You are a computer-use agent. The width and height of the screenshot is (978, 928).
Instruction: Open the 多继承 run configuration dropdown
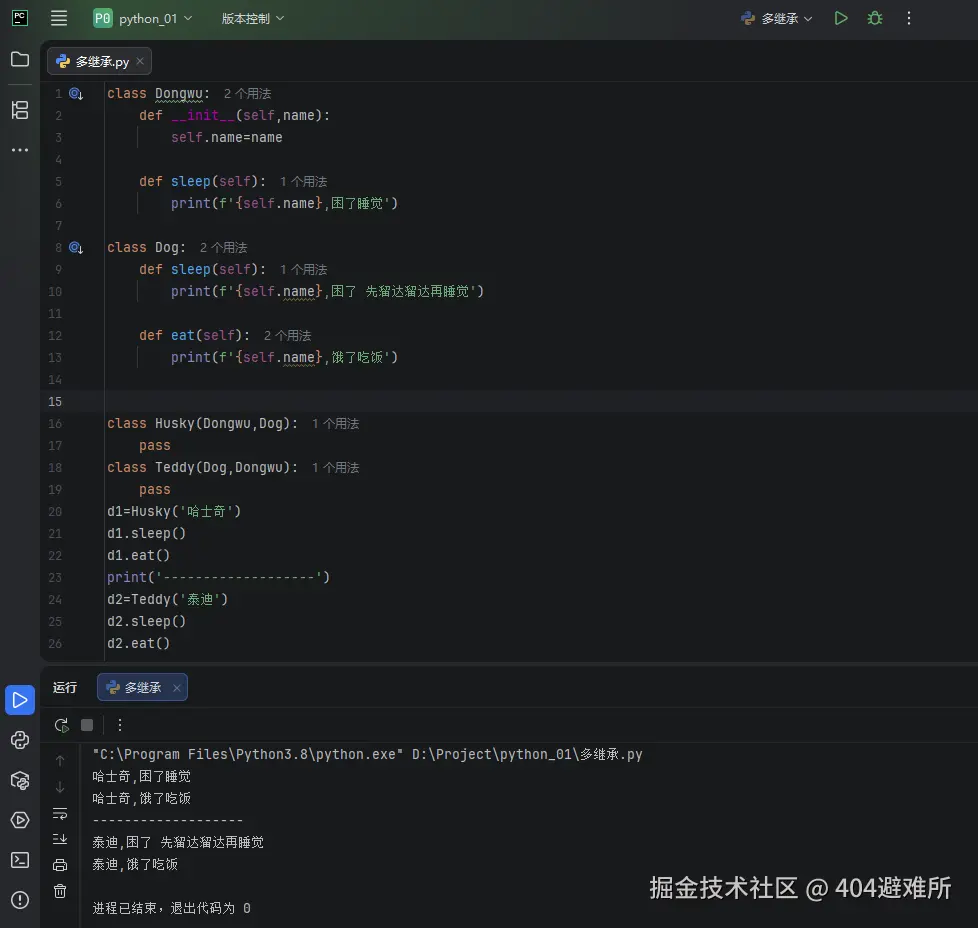point(777,19)
